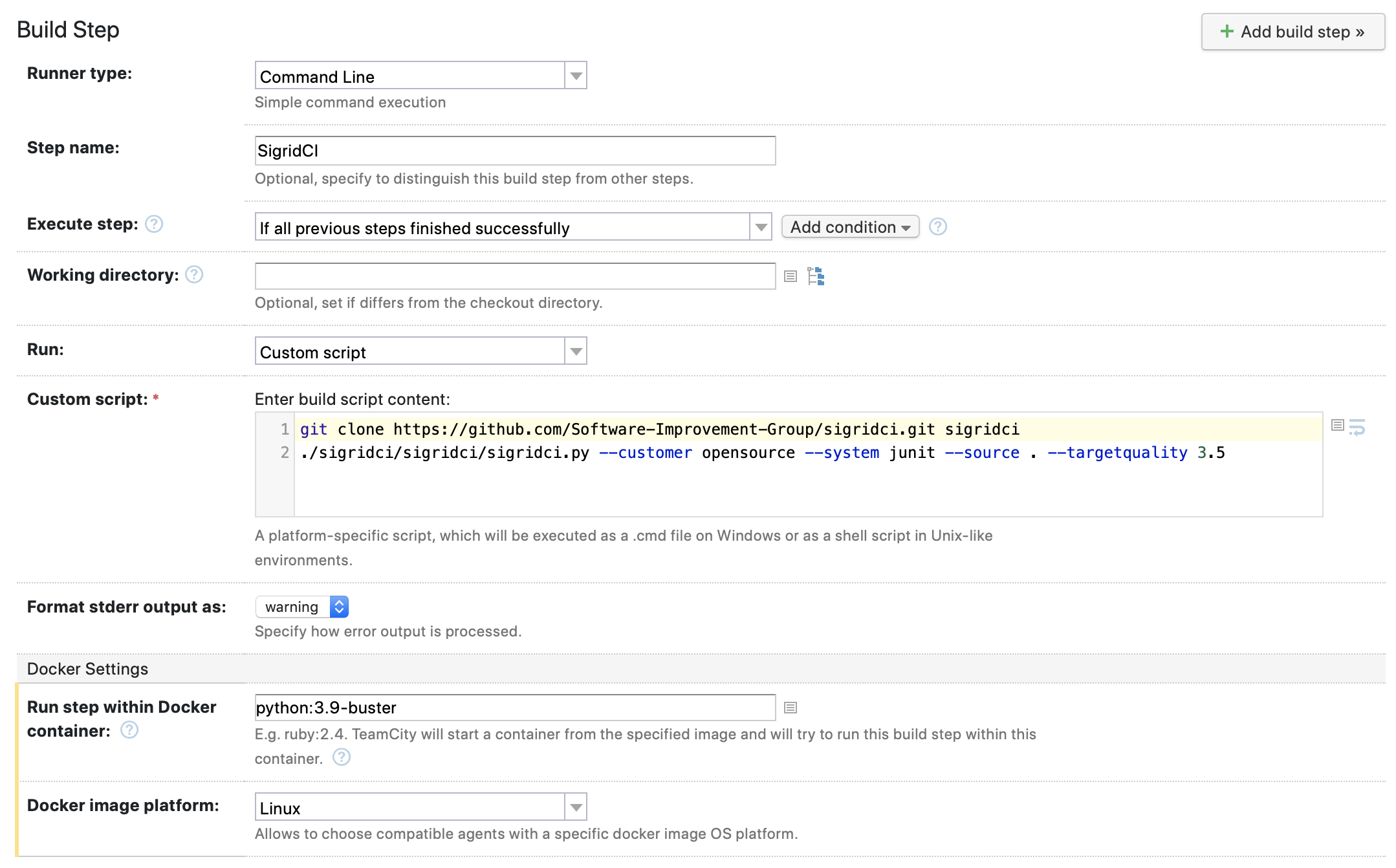Viewport: 1396px width, 868px height.
Task: Open help for Working directory label
Action: [x=194, y=275]
